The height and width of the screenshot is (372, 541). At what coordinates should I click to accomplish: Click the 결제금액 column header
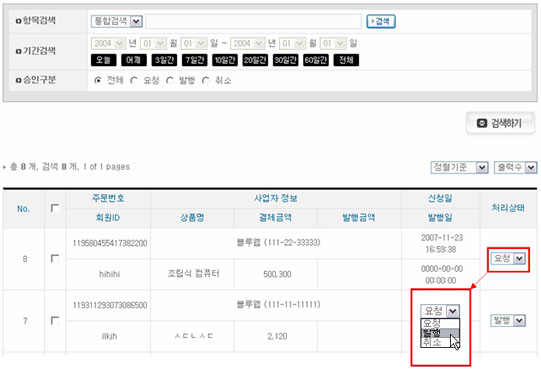pyautogui.click(x=275, y=218)
